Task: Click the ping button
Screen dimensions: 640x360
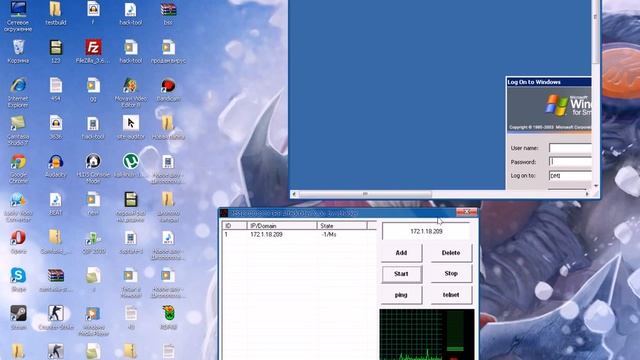Action: click(401, 295)
